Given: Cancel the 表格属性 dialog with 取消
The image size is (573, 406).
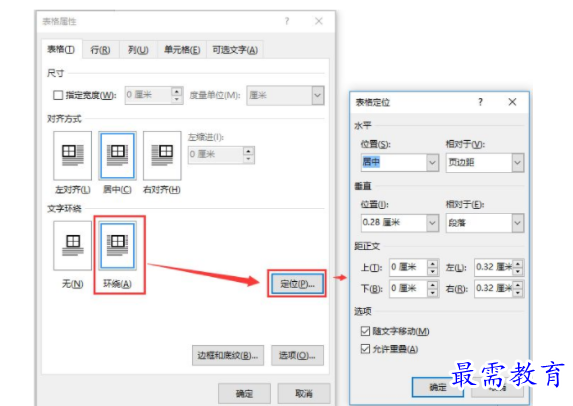Looking at the screenshot, I should point(304,393).
